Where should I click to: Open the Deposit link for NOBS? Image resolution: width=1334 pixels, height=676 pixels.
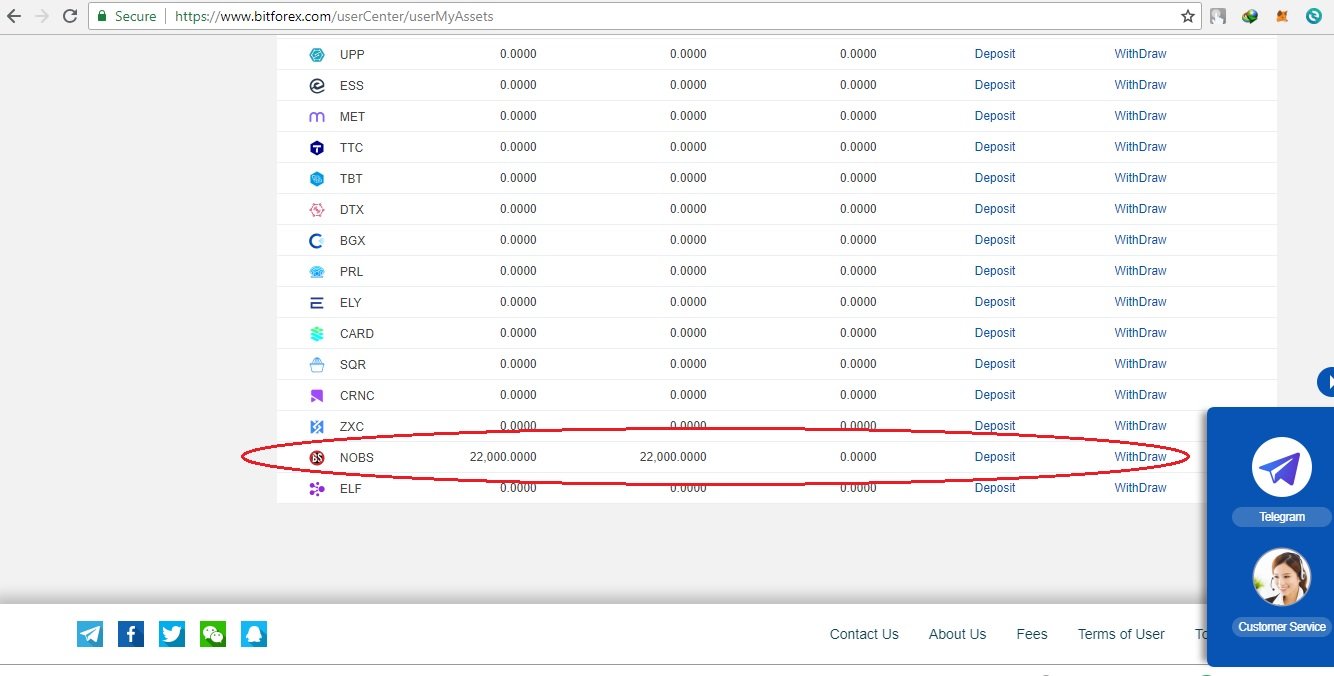[995, 457]
